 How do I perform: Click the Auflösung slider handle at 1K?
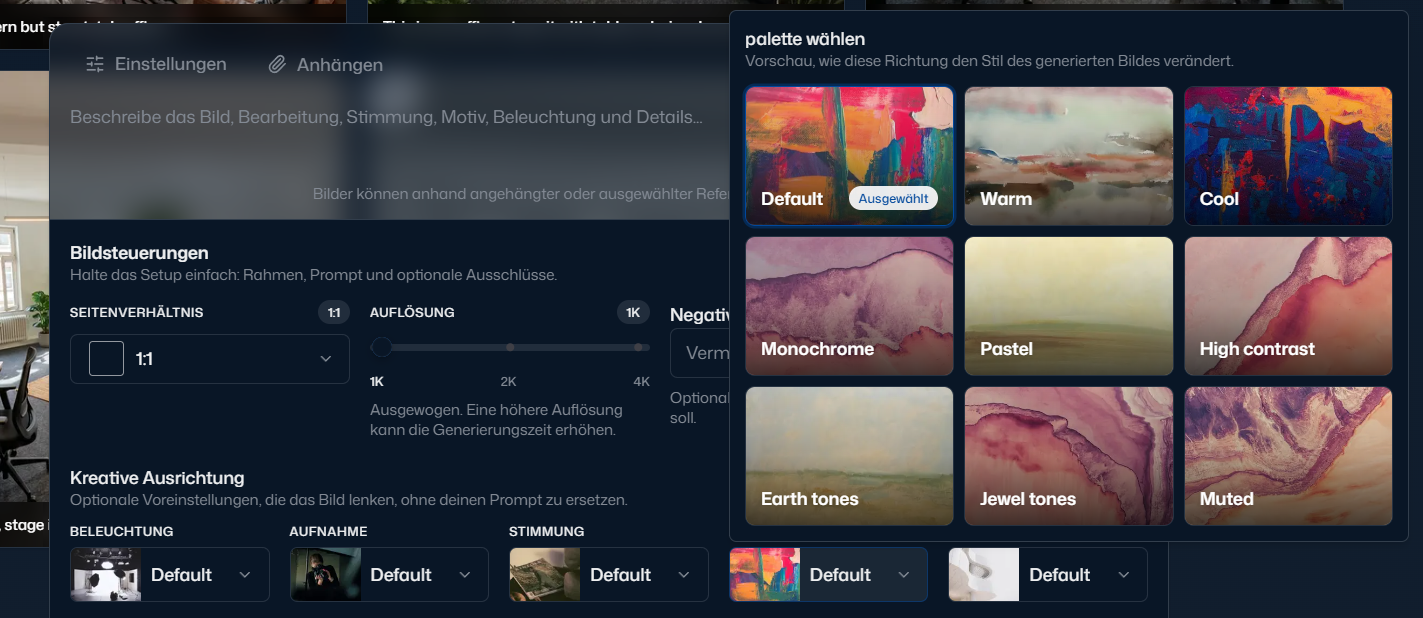pos(381,347)
